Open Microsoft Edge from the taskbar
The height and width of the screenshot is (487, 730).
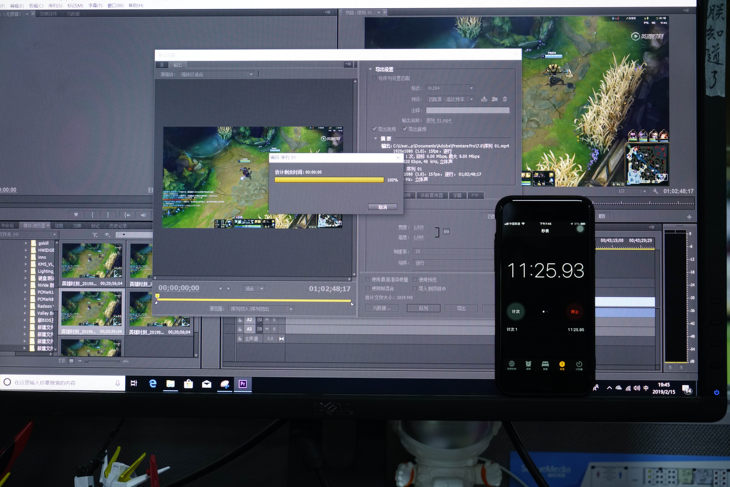pos(152,384)
